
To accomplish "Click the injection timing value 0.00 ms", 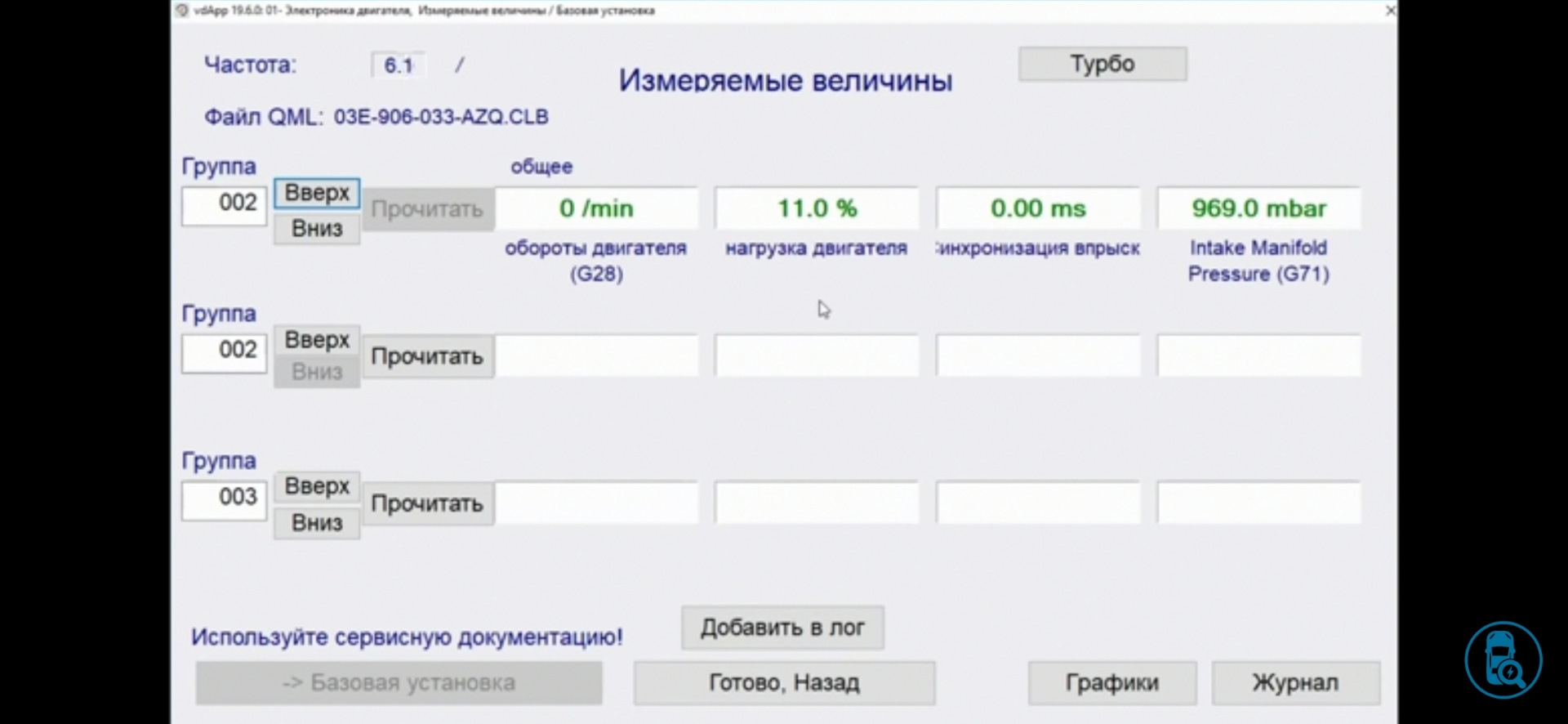I will [1038, 208].
